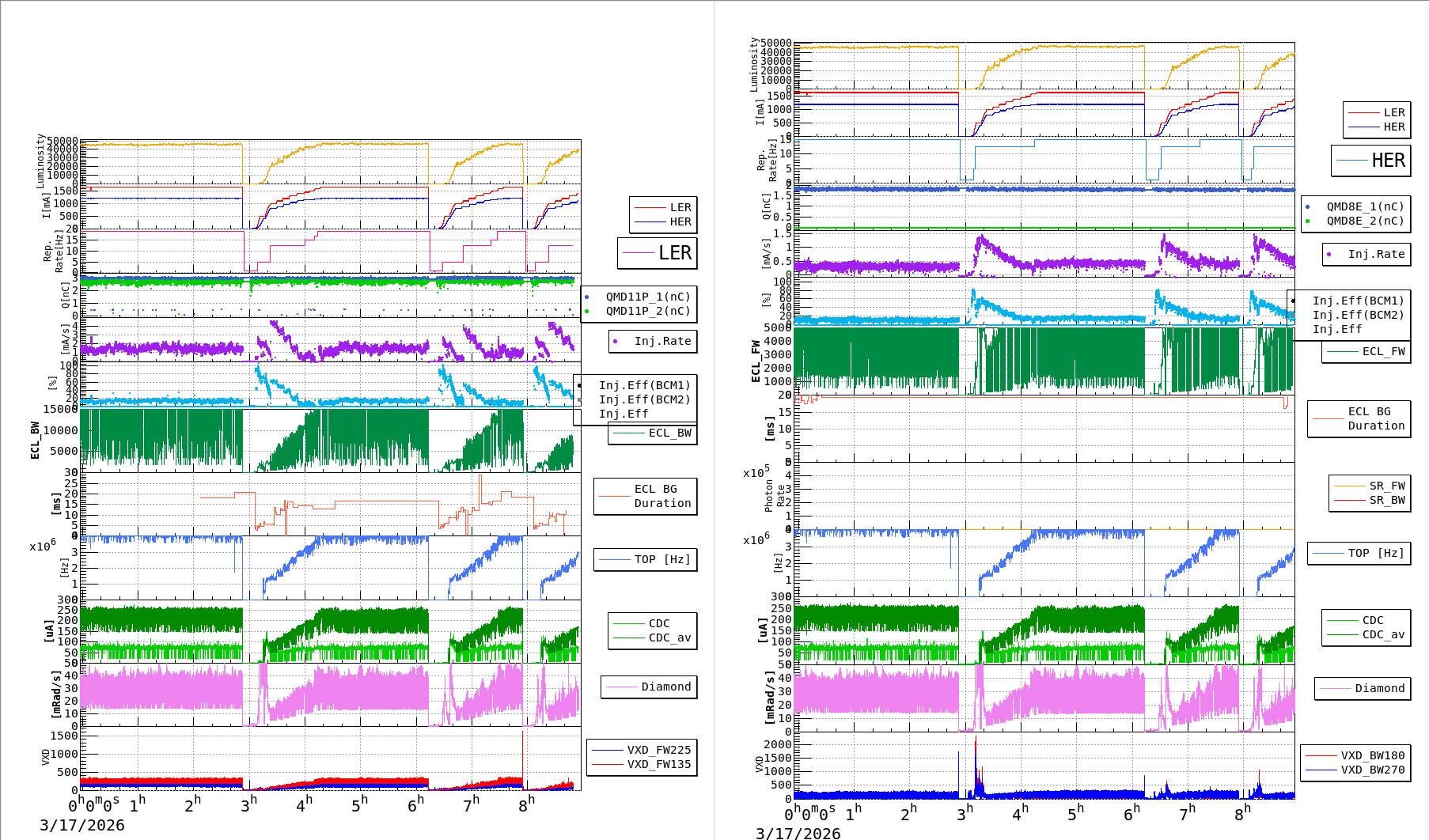Select the SR_FW legend line
Viewport: 1429px width, 840px height.
coord(1370,486)
